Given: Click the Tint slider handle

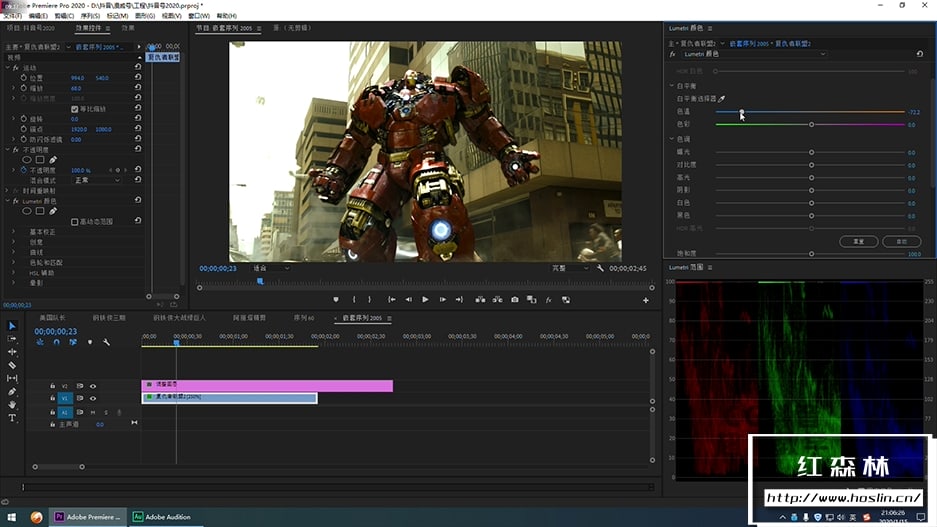Looking at the screenshot, I should click(812, 124).
